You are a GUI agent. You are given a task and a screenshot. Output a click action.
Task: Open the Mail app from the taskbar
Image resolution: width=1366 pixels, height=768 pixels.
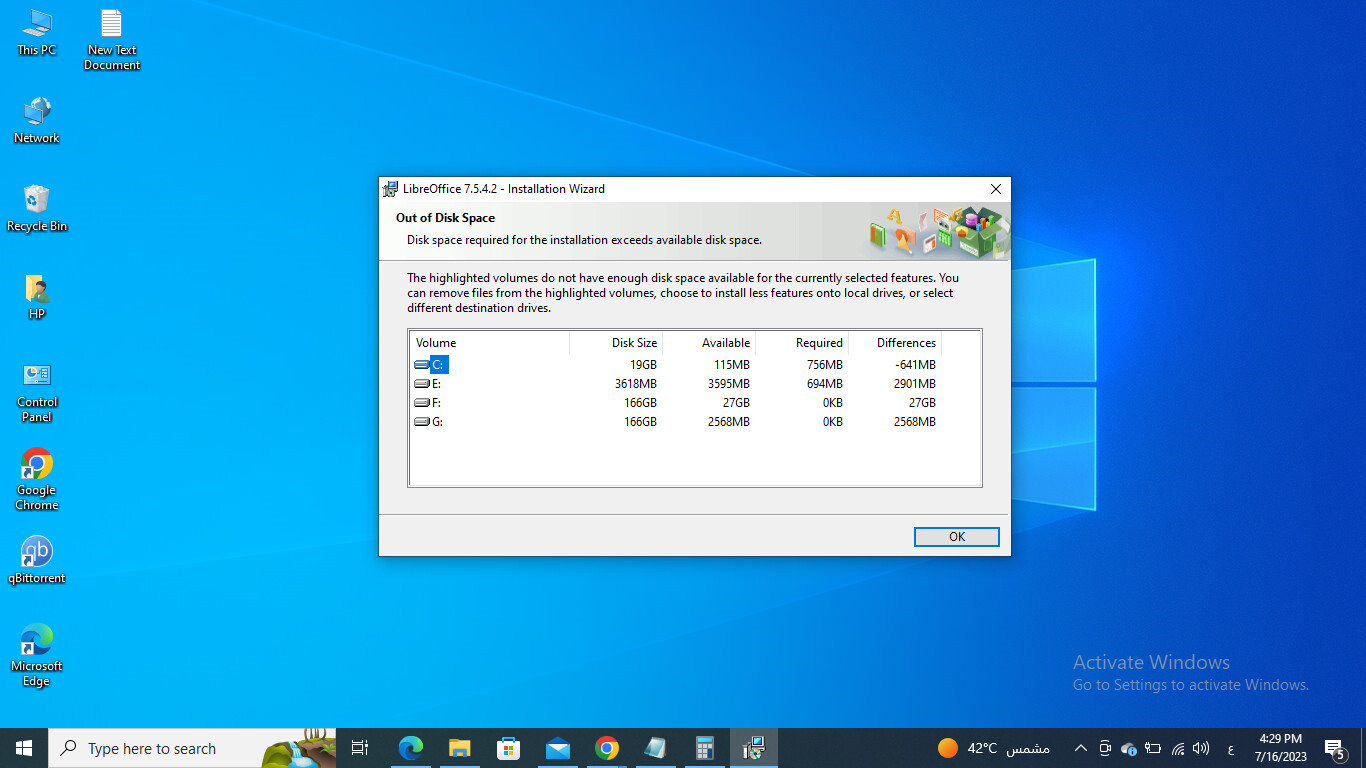click(x=557, y=748)
